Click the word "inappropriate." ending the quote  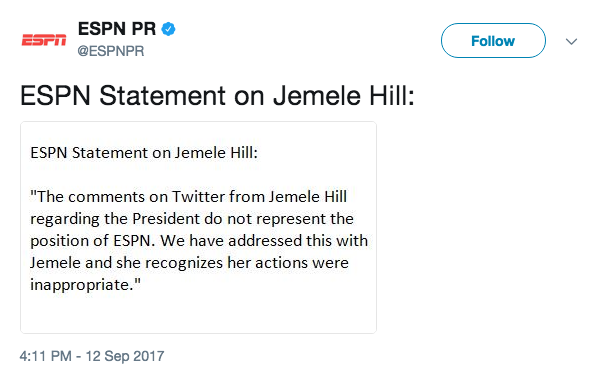[85, 285]
